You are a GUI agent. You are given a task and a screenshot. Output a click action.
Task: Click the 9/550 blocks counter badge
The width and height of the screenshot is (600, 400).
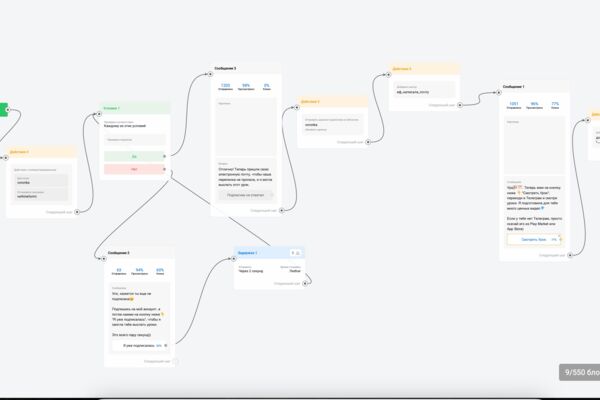tap(579, 372)
